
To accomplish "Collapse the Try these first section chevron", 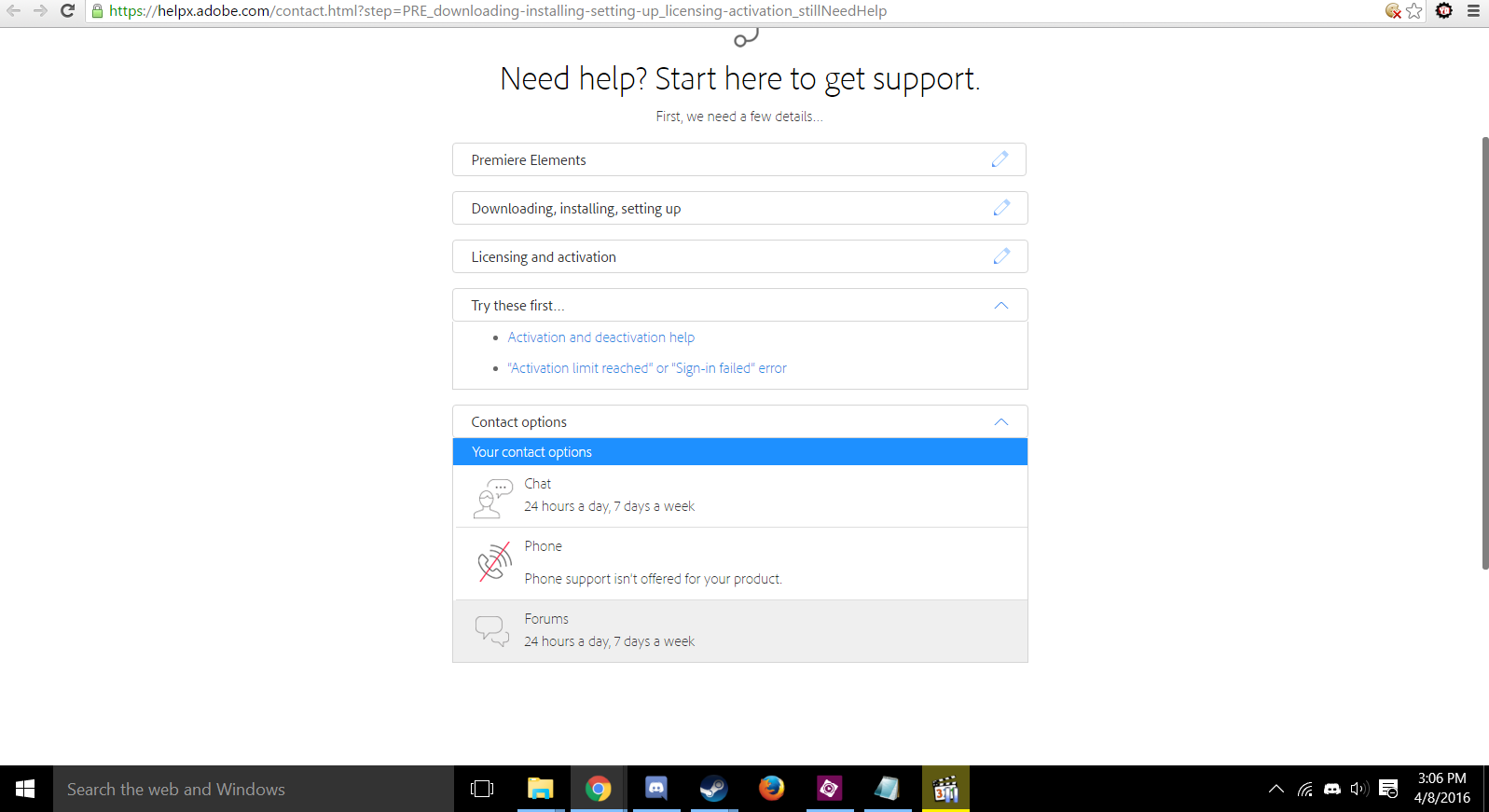I will (x=1001, y=306).
